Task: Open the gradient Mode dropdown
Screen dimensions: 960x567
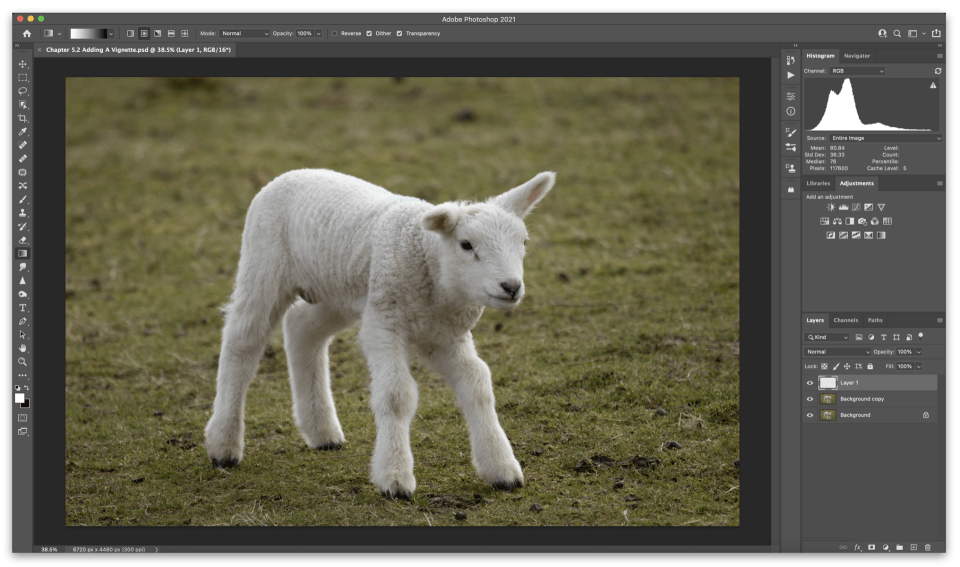Action: coord(245,34)
